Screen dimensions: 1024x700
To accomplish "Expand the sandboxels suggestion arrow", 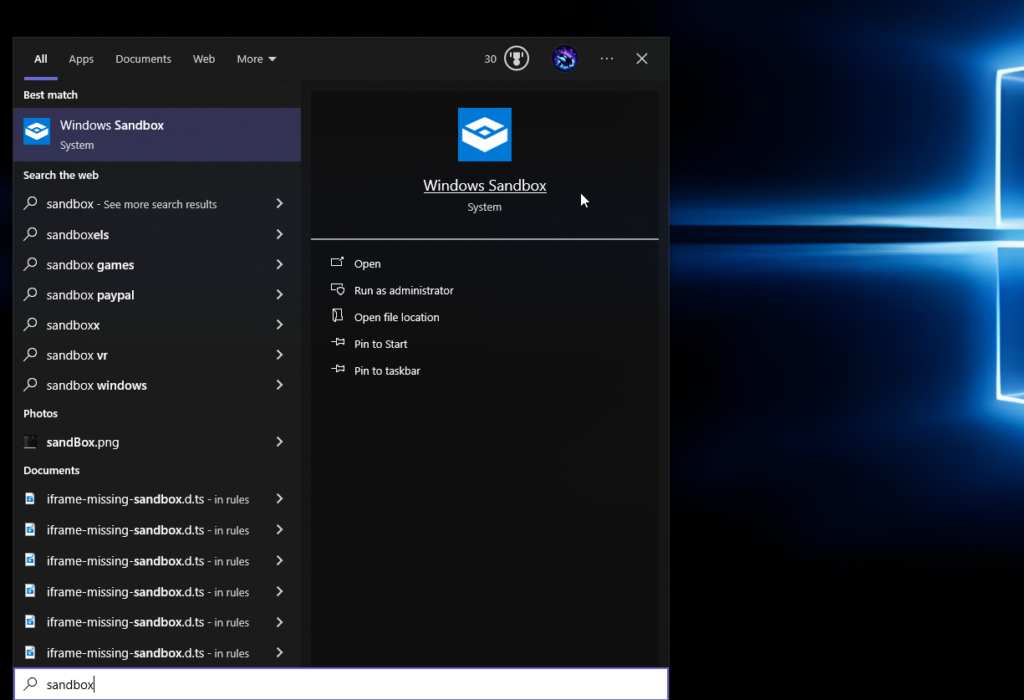I will point(280,234).
